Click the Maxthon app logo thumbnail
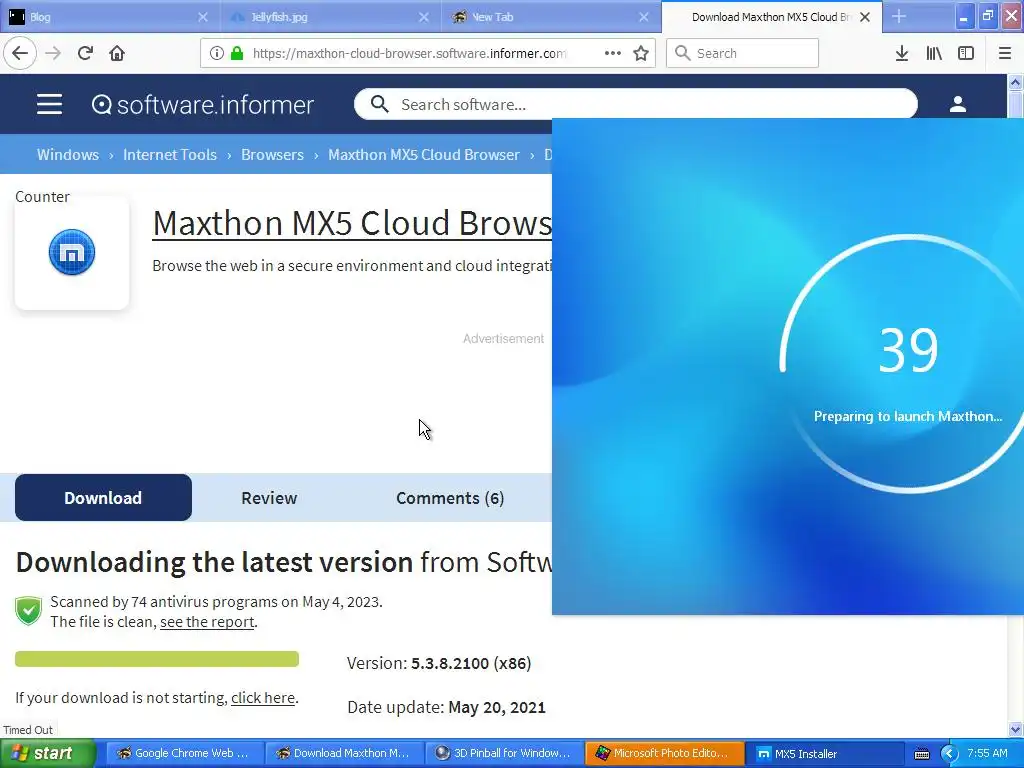 [x=72, y=252]
